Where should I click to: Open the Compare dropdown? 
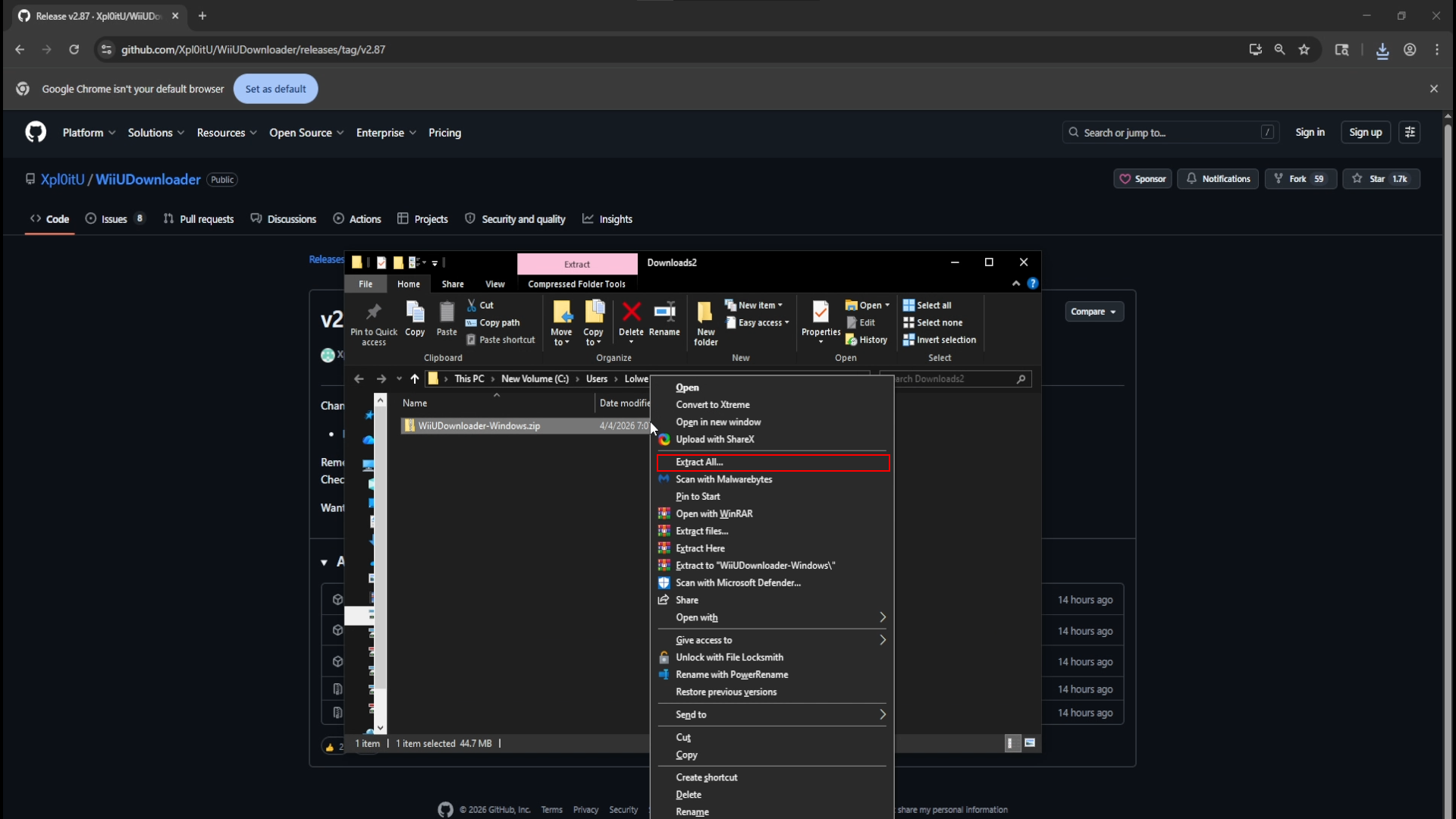[1093, 312]
